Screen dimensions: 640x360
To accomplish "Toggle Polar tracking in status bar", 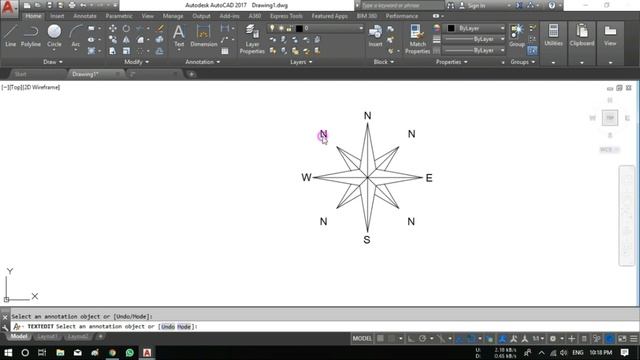I will coord(422,338).
